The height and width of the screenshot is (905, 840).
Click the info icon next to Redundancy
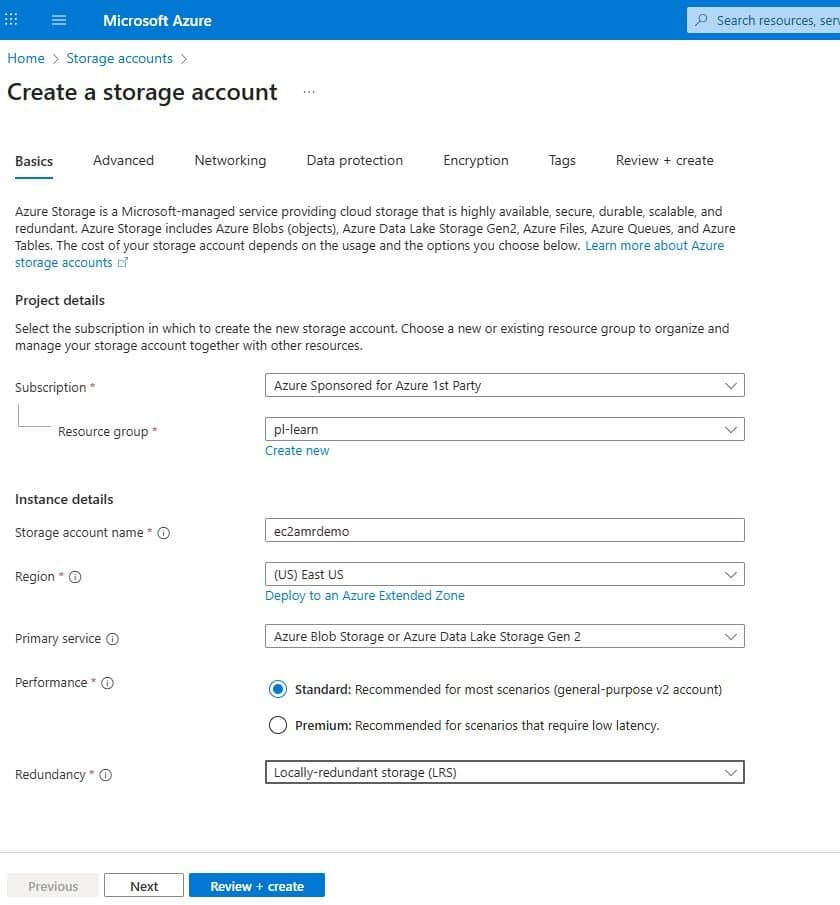point(104,775)
